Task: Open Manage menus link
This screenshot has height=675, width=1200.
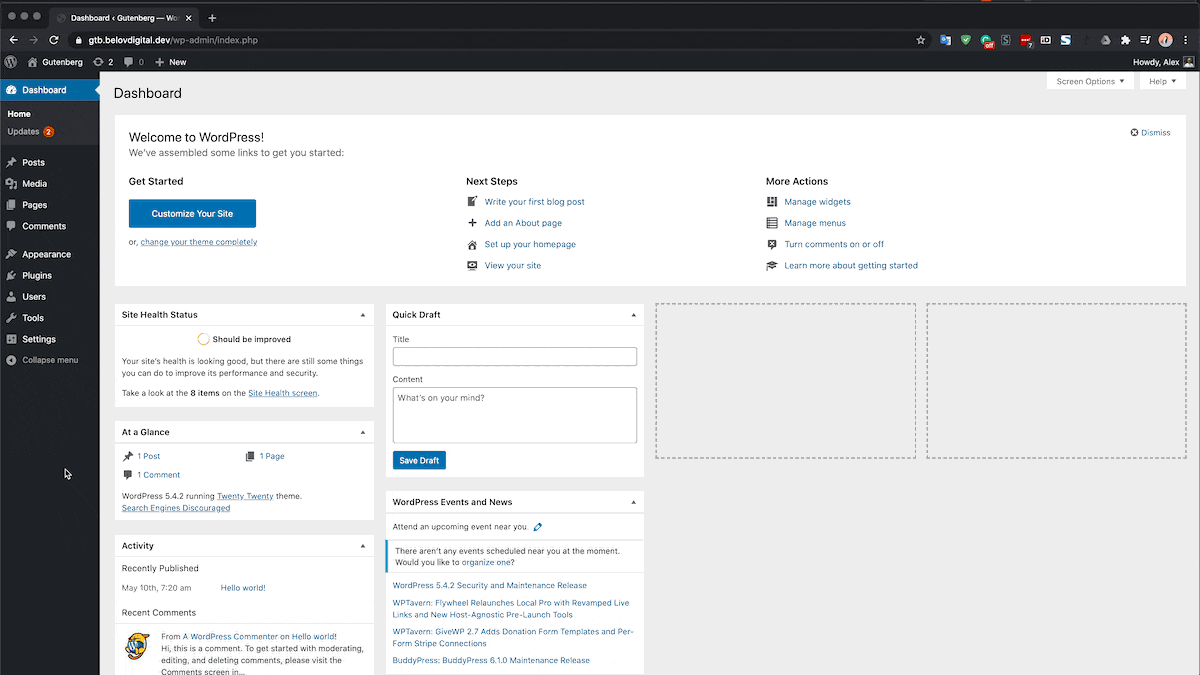Action: point(815,223)
